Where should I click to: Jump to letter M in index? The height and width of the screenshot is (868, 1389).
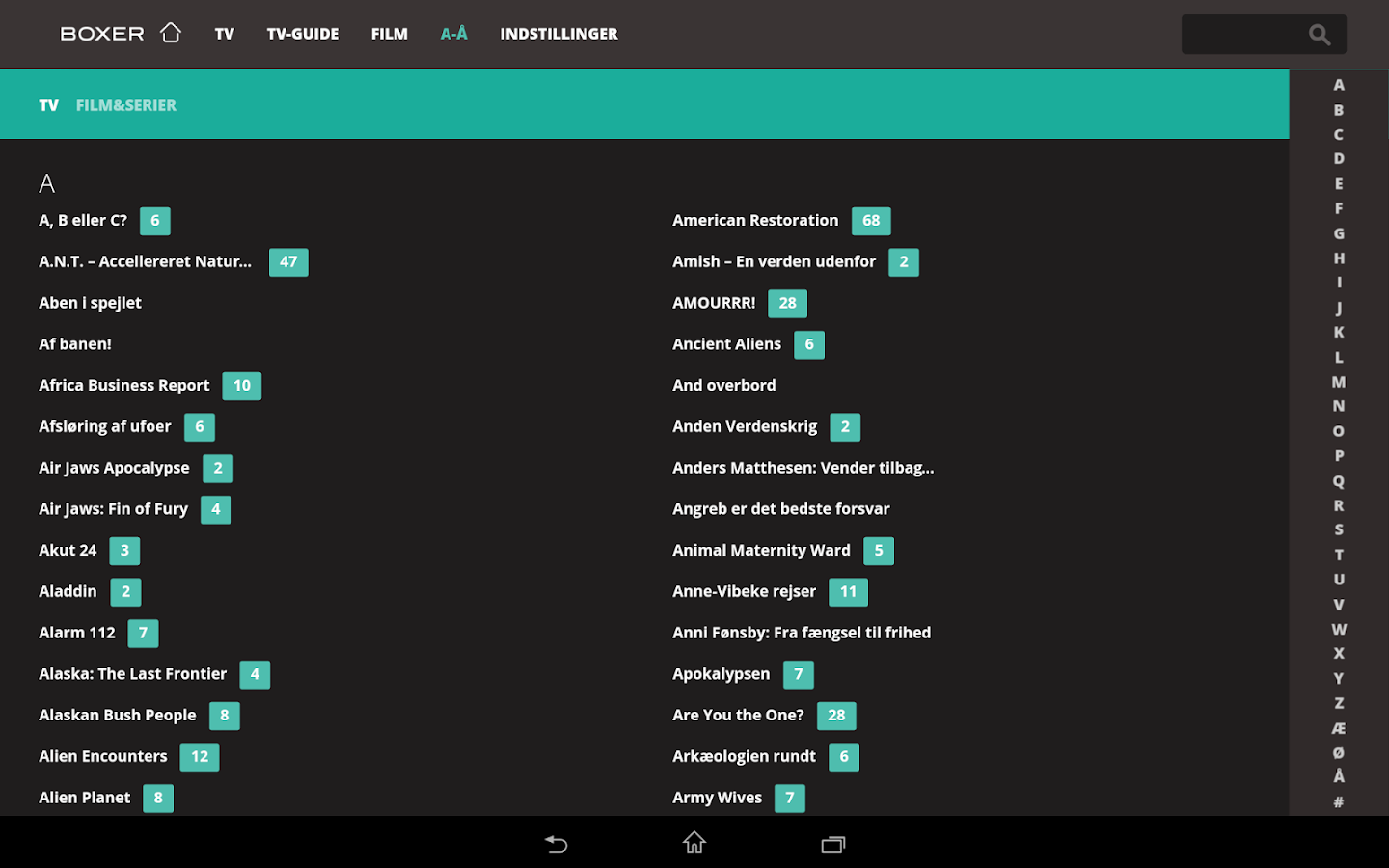coord(1339,382)
